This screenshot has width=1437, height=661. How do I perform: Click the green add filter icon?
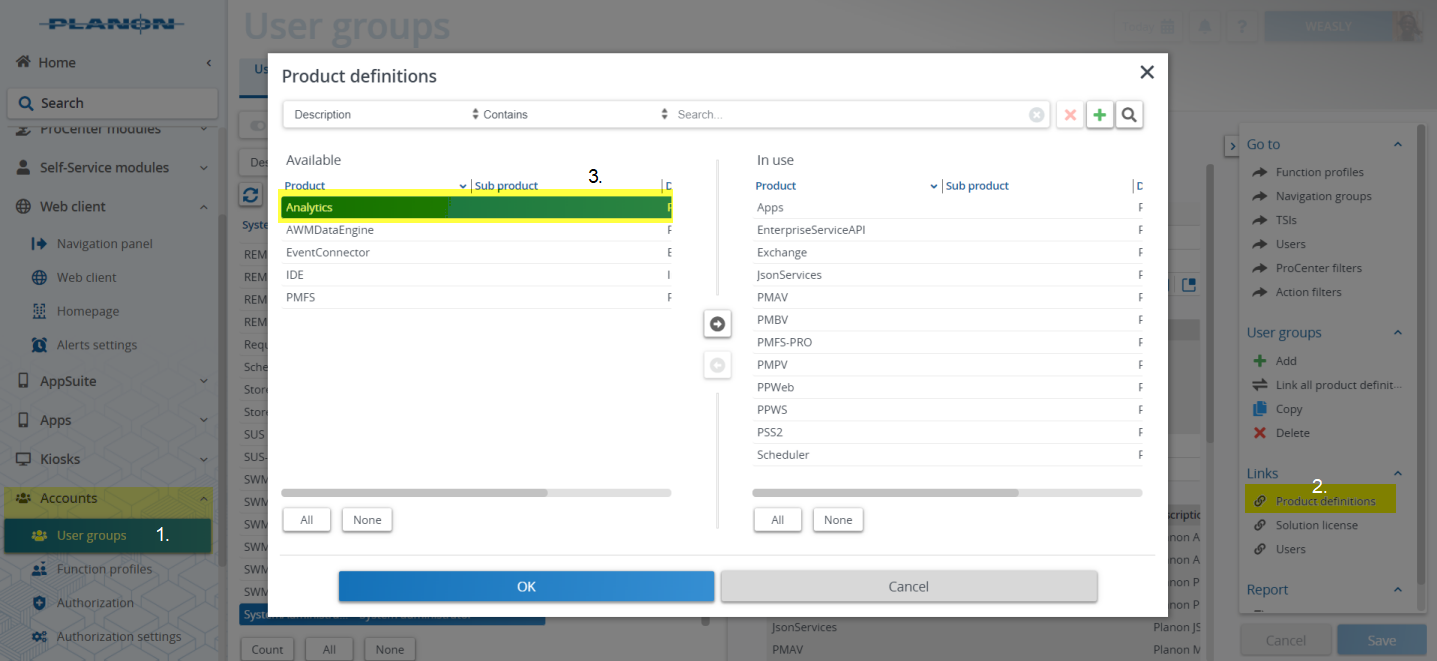pos(1099,114)
